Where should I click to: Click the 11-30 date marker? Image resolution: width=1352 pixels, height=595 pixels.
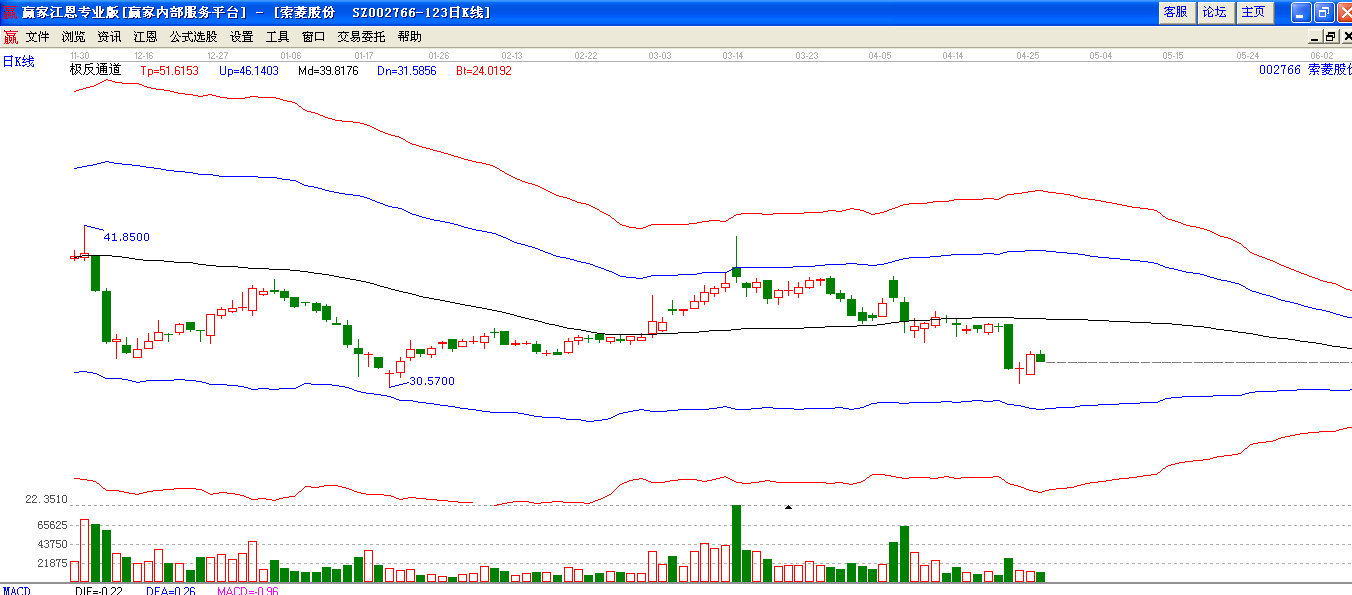point(81,55)
